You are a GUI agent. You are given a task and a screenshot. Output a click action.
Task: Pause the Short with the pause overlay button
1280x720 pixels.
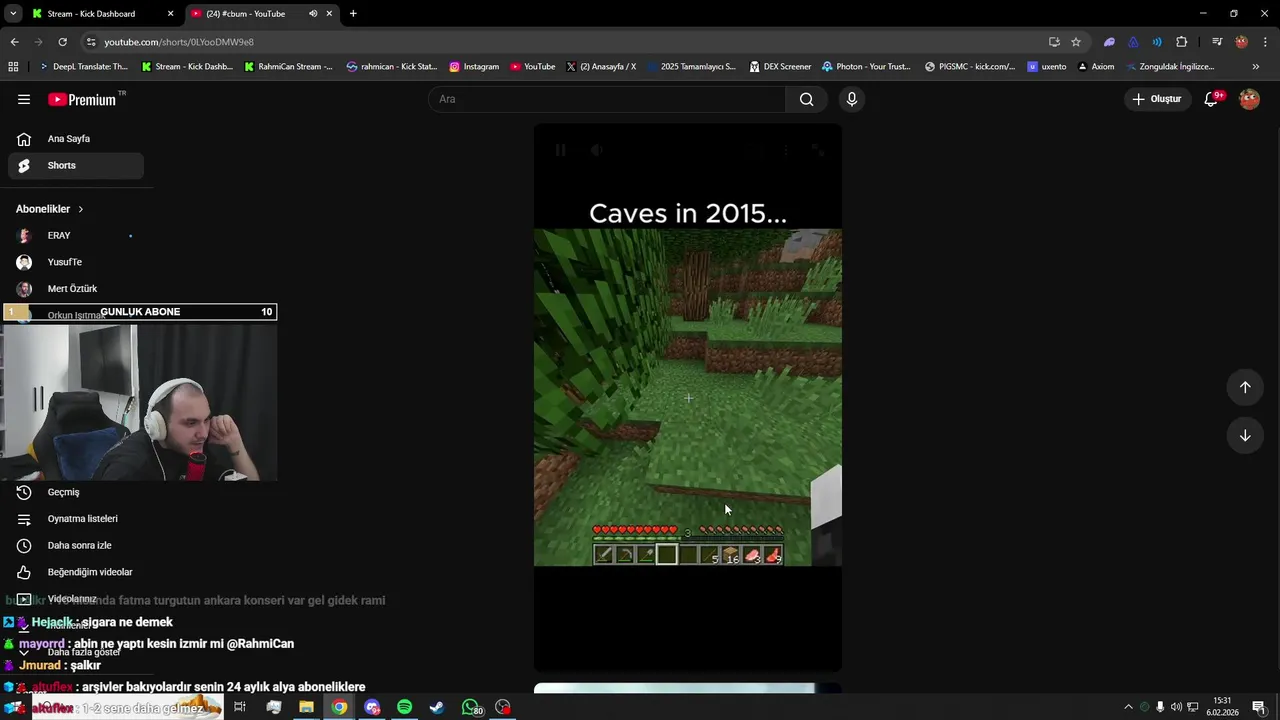(560, 150)
